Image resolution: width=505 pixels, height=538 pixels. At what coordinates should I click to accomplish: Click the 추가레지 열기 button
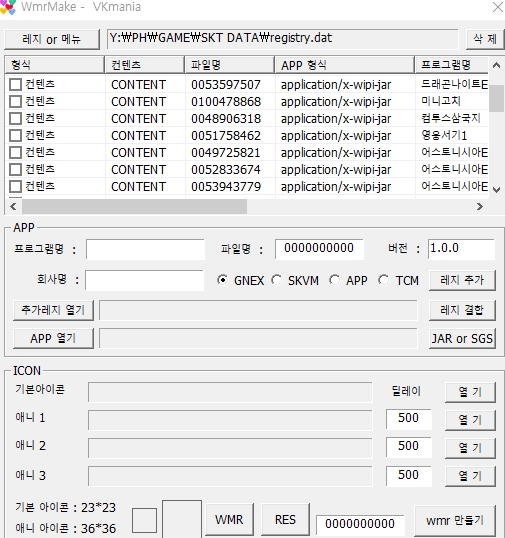(x=53, y=310)
